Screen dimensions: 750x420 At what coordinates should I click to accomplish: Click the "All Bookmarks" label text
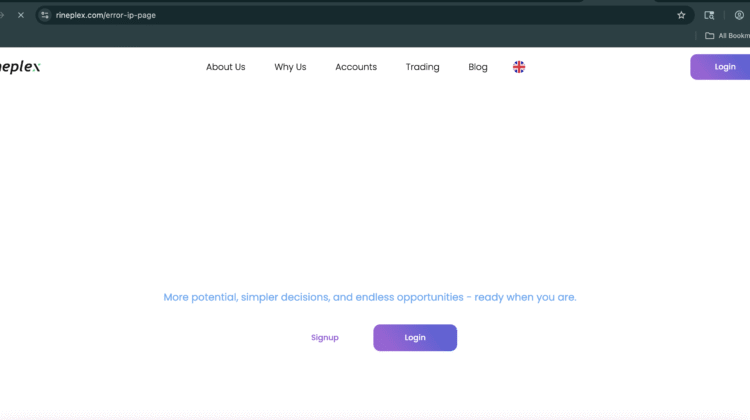733,36
